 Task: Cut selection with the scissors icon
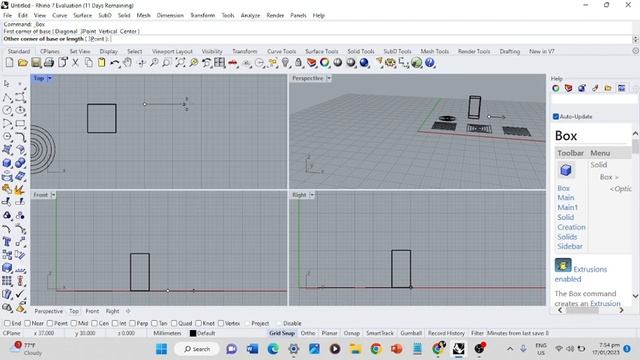[76, 63]
